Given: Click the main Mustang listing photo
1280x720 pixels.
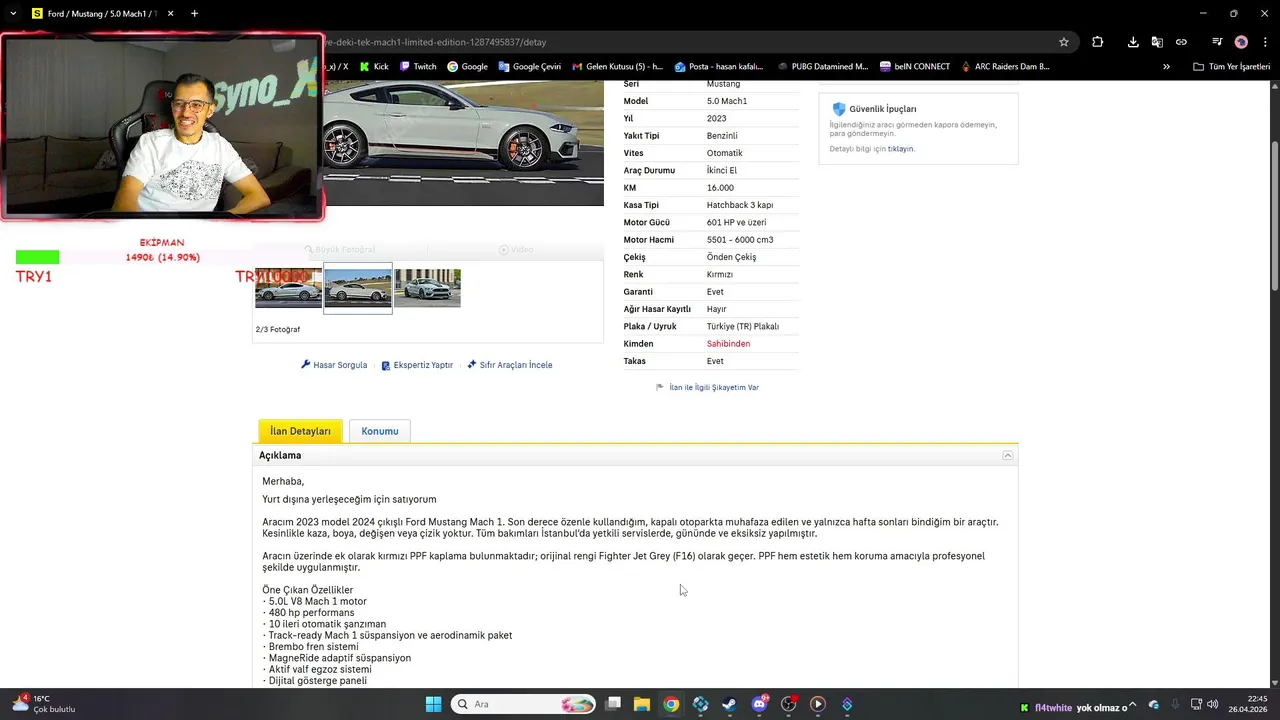Looking at the screenshot, I should pos(462,142).
